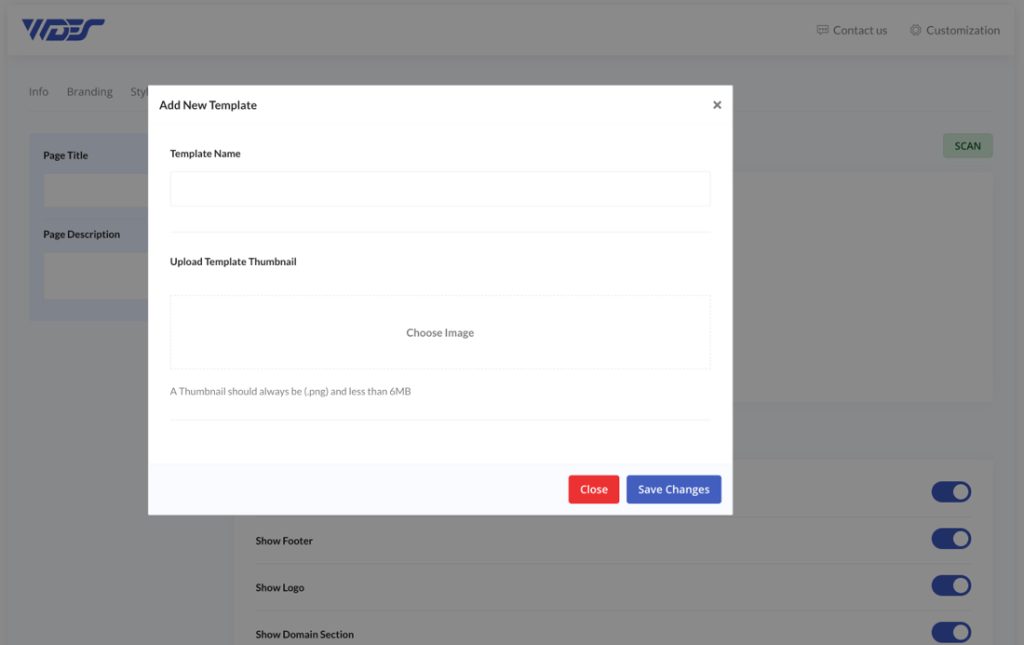The width and height of the screenshot is (1024, 645).
Task: Click inside the Template Name input field
Action: pos(440,189)
